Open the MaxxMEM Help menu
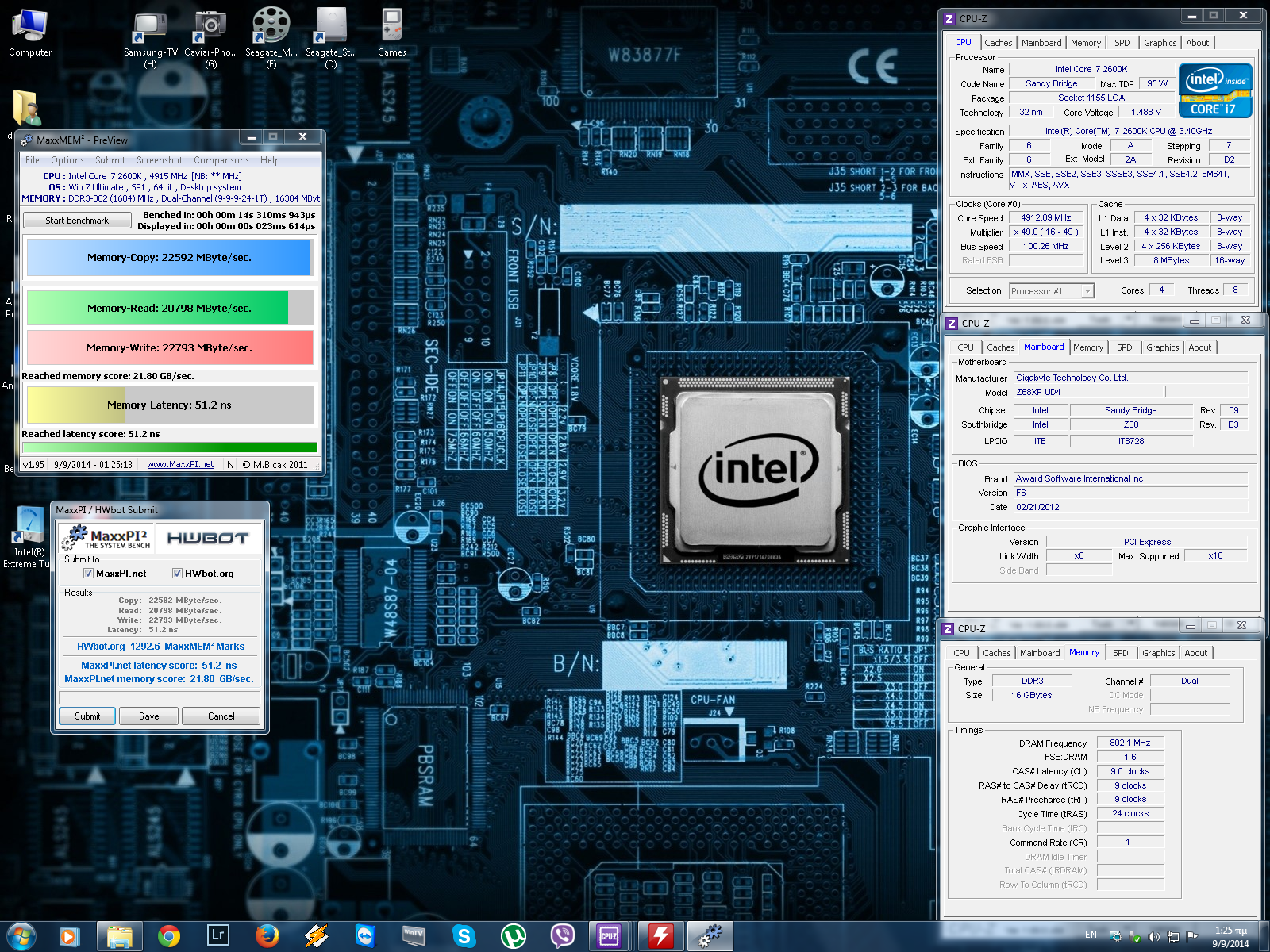This screenshot has height=952, width=1270. [270, 160]
